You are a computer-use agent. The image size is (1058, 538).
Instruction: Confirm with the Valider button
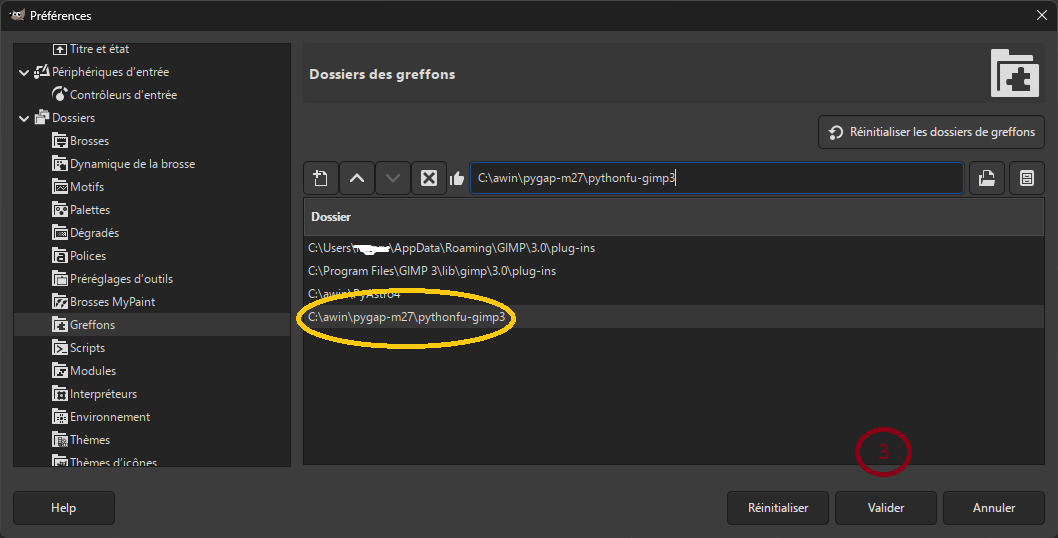(886, 508)
